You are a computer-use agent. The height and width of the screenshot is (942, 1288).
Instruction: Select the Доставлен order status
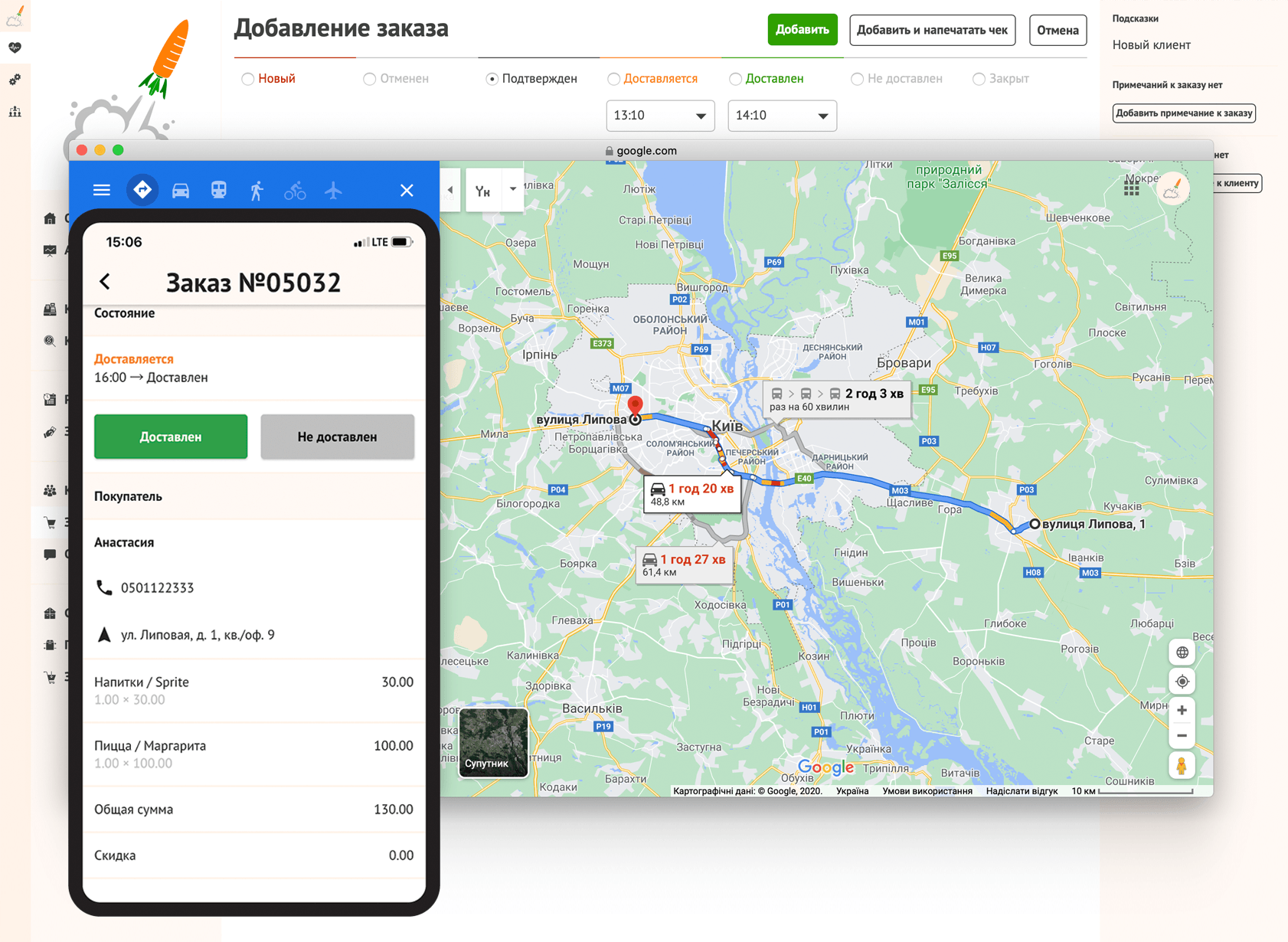tap(766, 79)
